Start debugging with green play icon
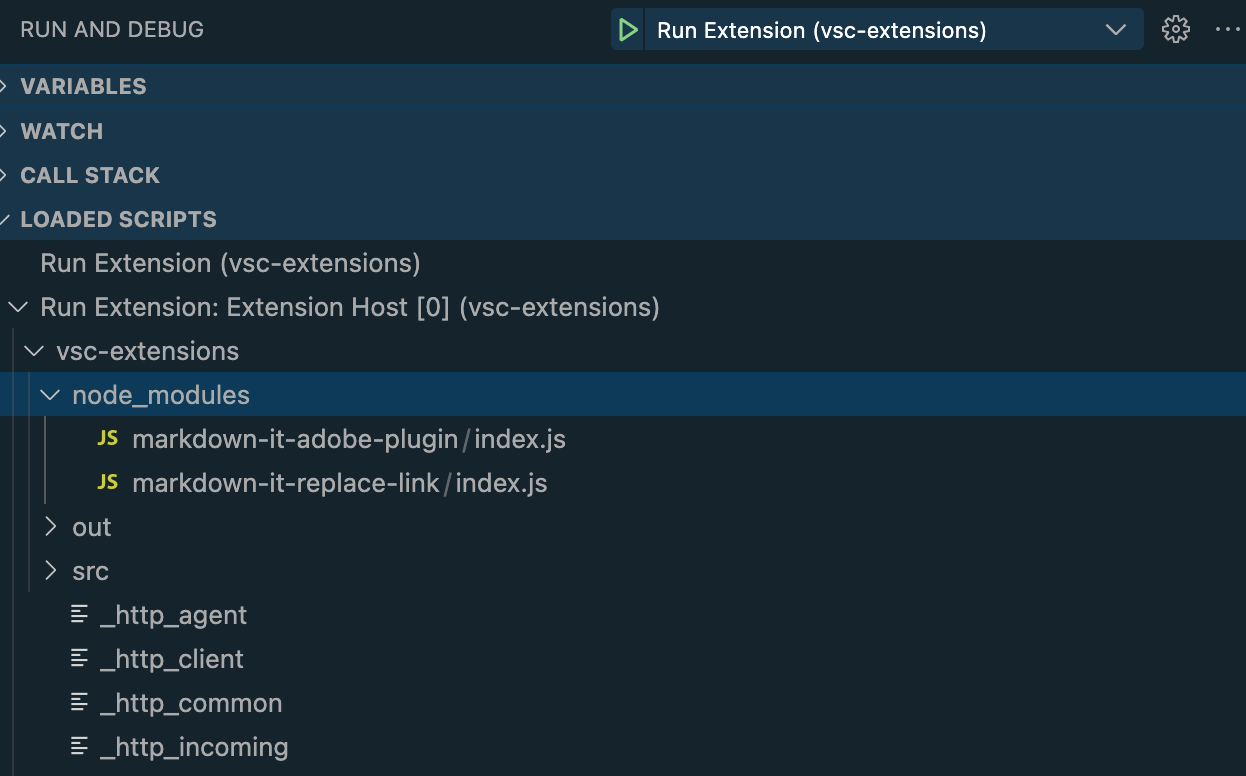Viewport: 1246px width, 776px height. tap(628, 30)
